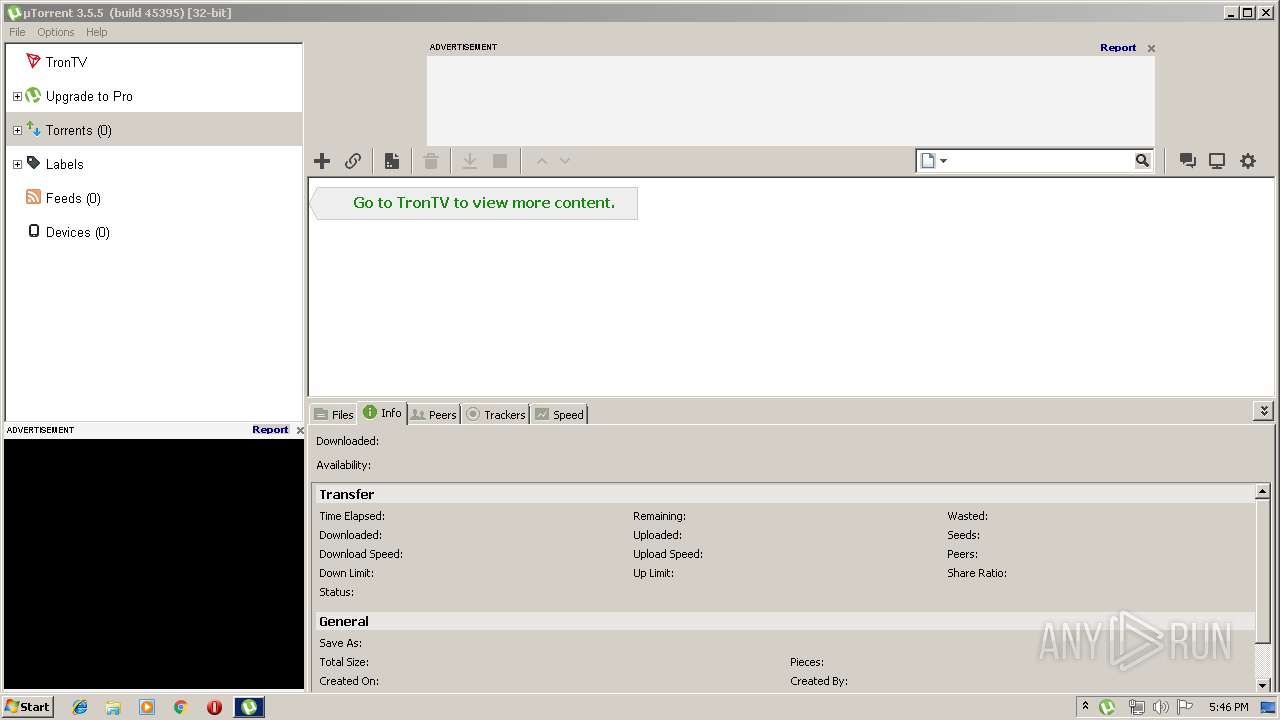Click the Torrents up-down arrows icon
The image size is (1280, 720).
(x=33, y=129)
